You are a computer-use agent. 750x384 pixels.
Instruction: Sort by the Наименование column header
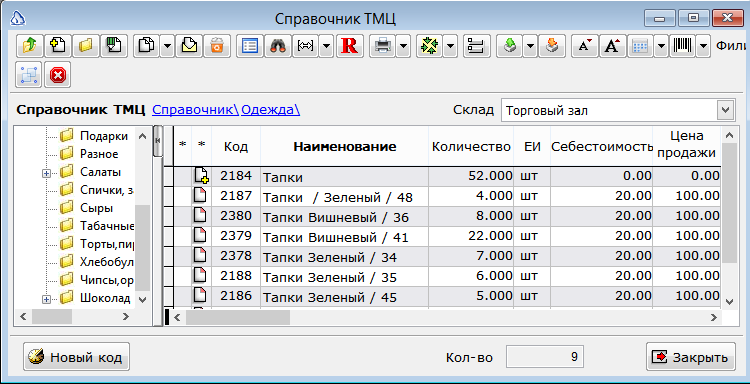coord(344,146)
